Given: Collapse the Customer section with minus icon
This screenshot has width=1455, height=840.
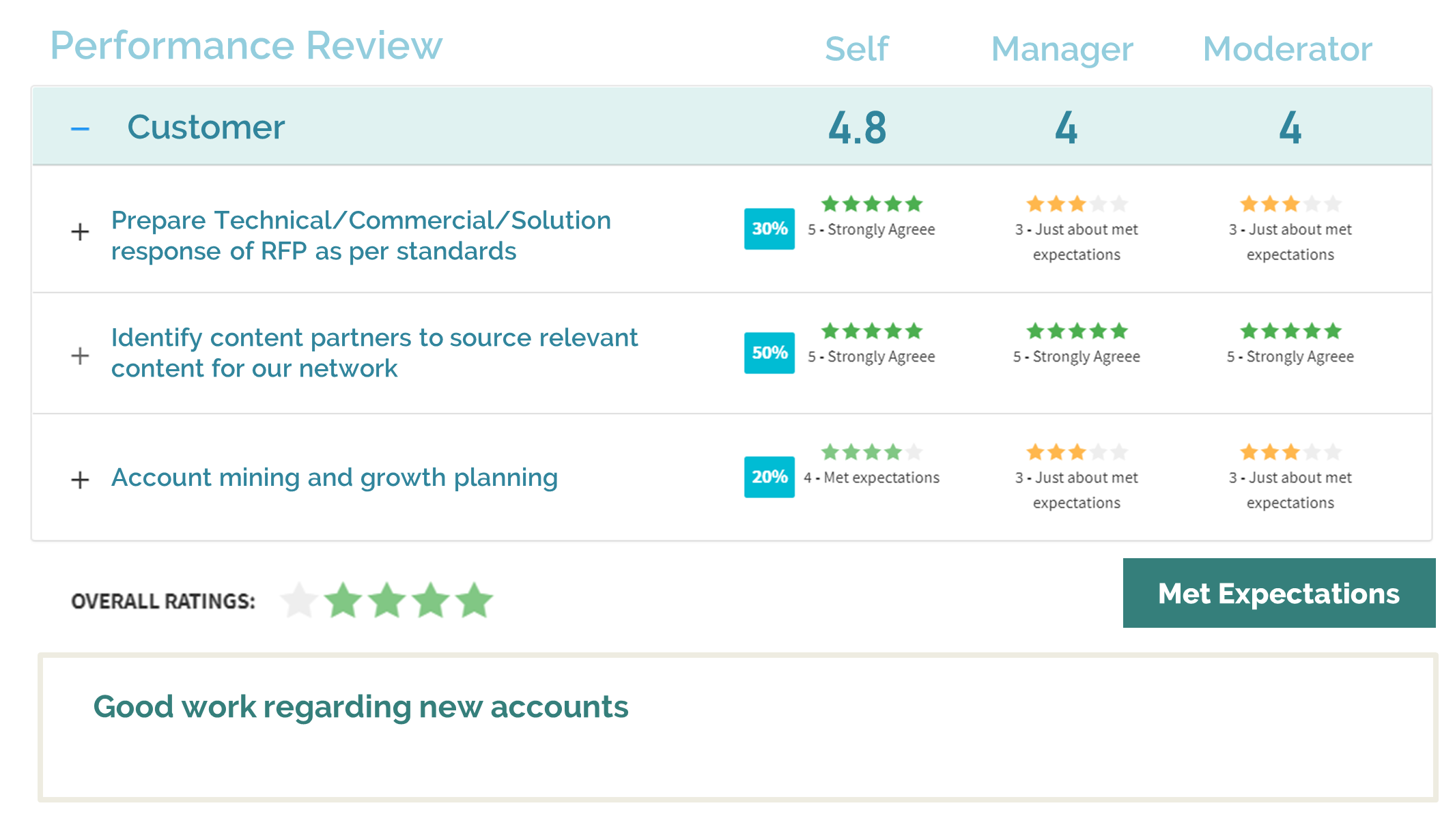Looking at the screenshot, I should (80, 128).
